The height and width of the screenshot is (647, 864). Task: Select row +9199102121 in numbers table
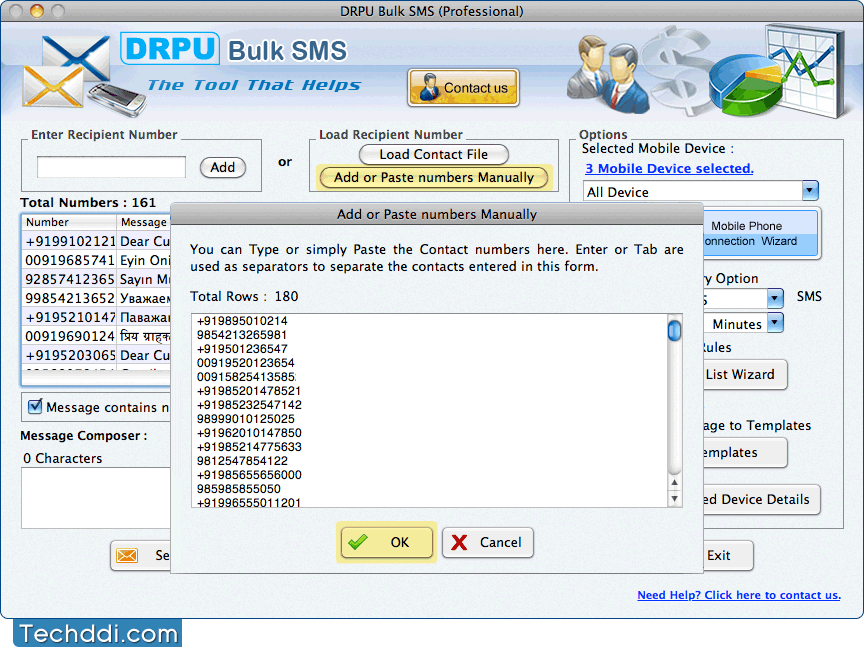coord(97,241)
